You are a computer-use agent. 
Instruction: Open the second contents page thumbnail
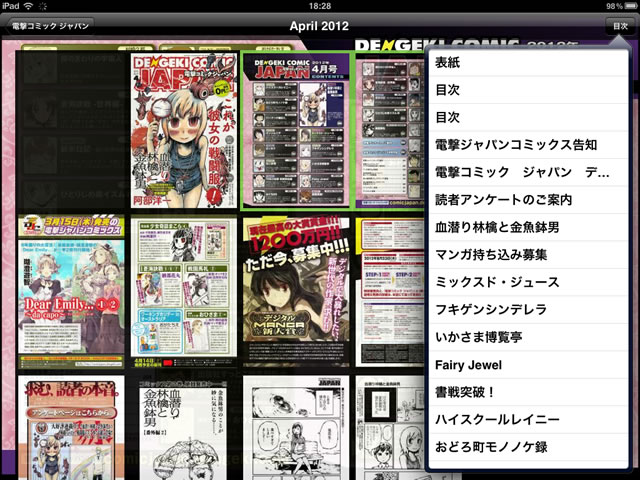[x=390, y=130]
